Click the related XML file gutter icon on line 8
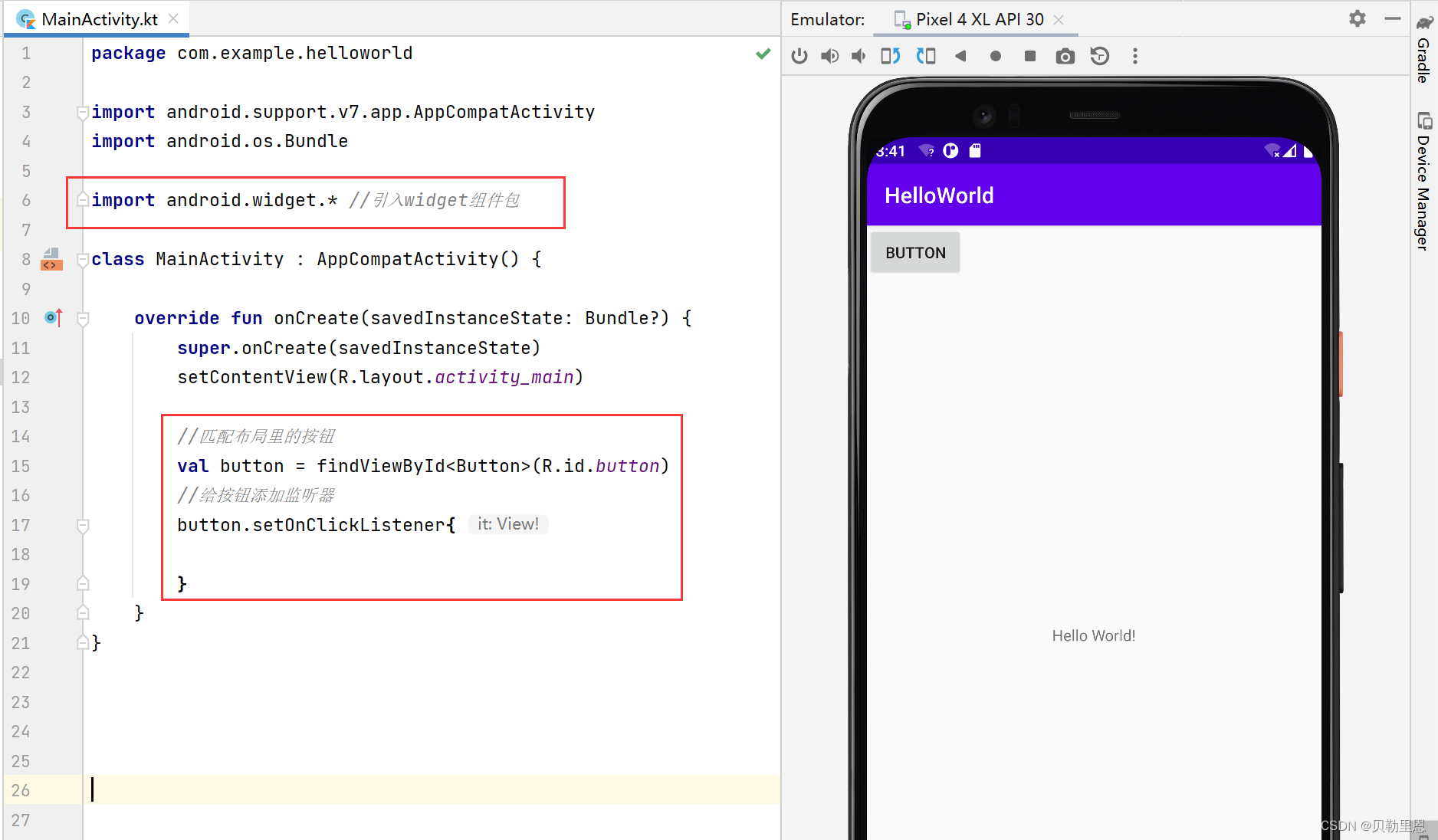This screenshot has height=840, width=1438. tap(51, 259)
